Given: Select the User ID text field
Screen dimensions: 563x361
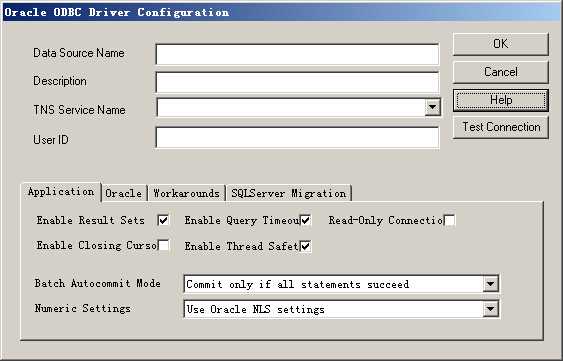Looking at the screenshot, I should click(x=297, y=137).
